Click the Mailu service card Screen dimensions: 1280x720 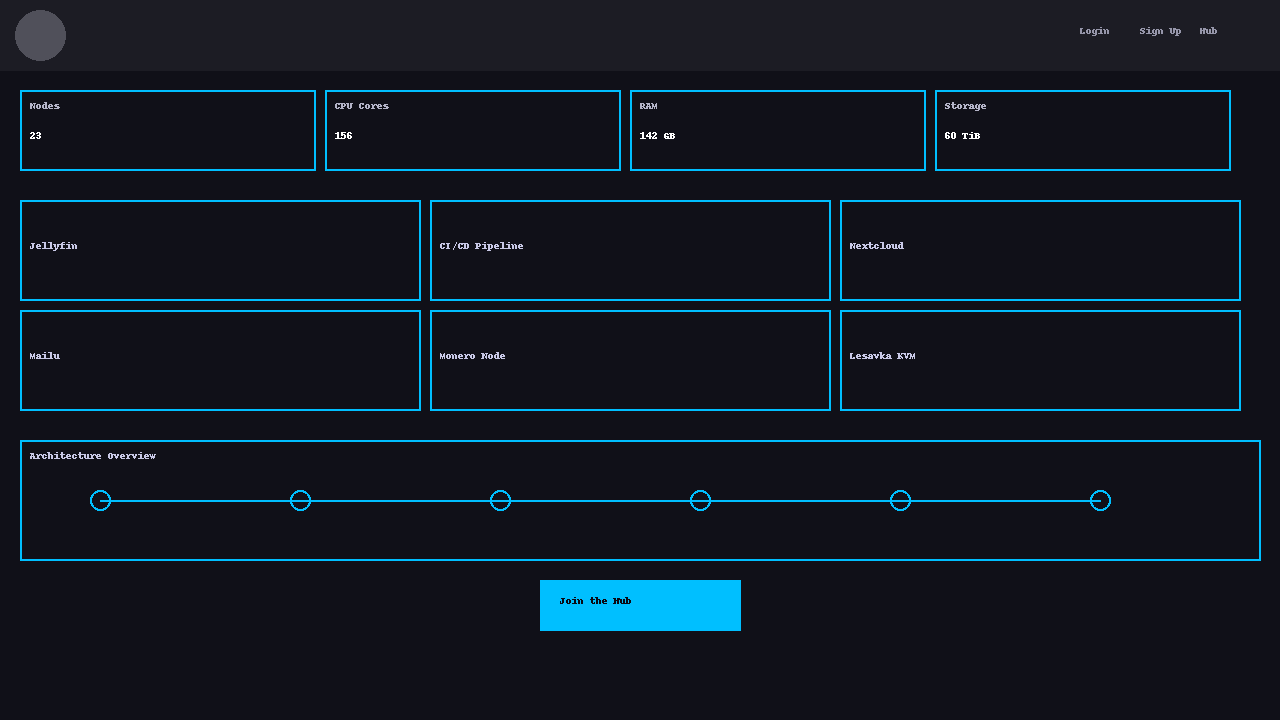220,360
